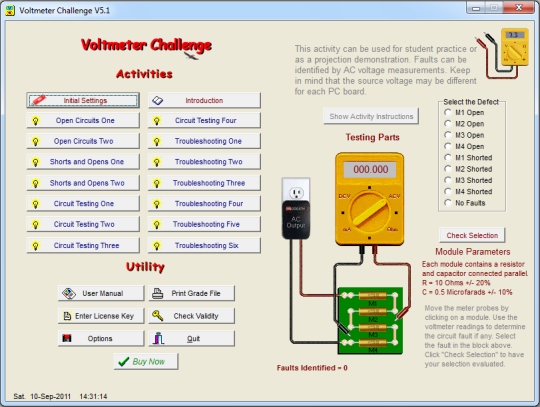
Task: Open Initial Settings activity
Action: tap(83, 100)
